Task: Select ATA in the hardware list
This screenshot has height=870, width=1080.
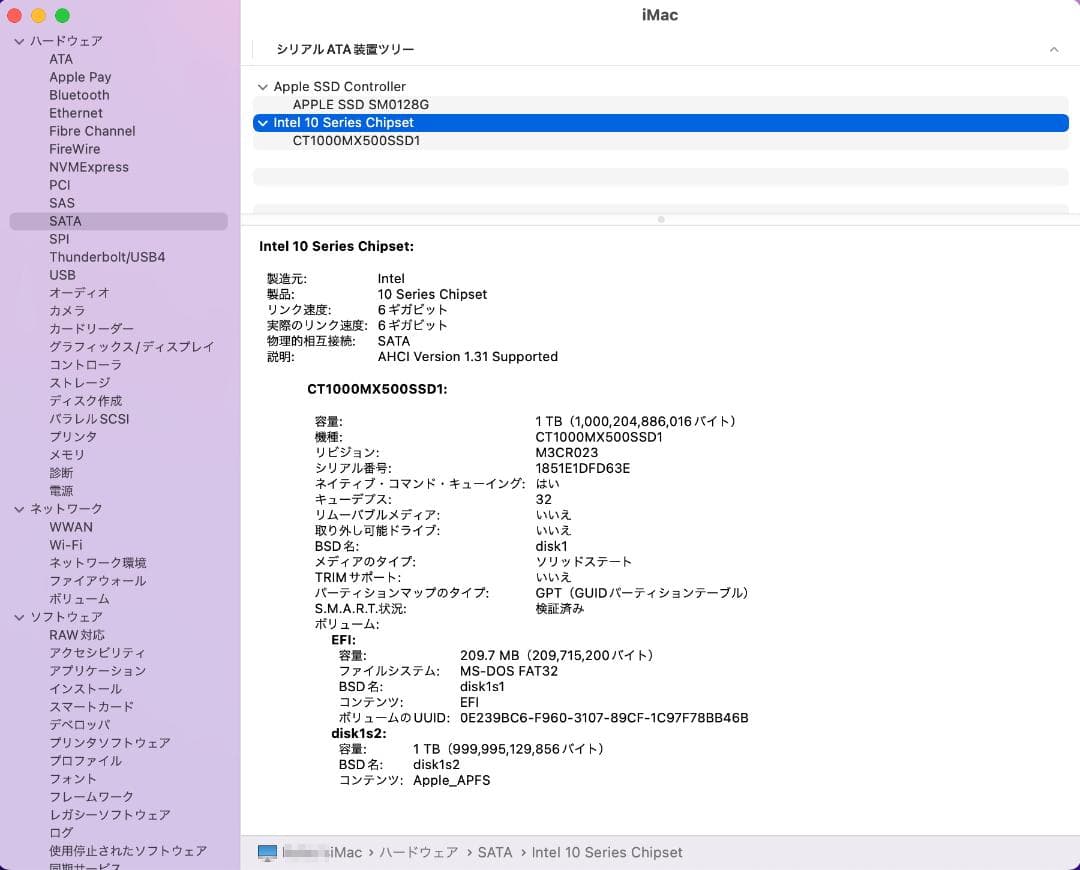Action: coord(61,59)
